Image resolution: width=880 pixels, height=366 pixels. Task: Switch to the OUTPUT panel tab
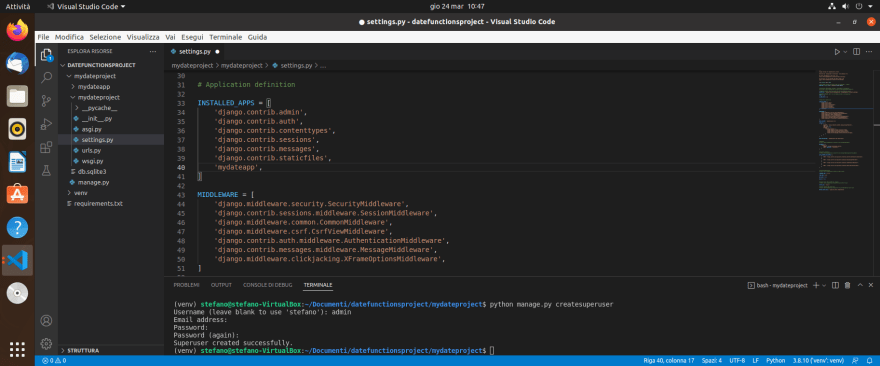[x=221, y=285]
